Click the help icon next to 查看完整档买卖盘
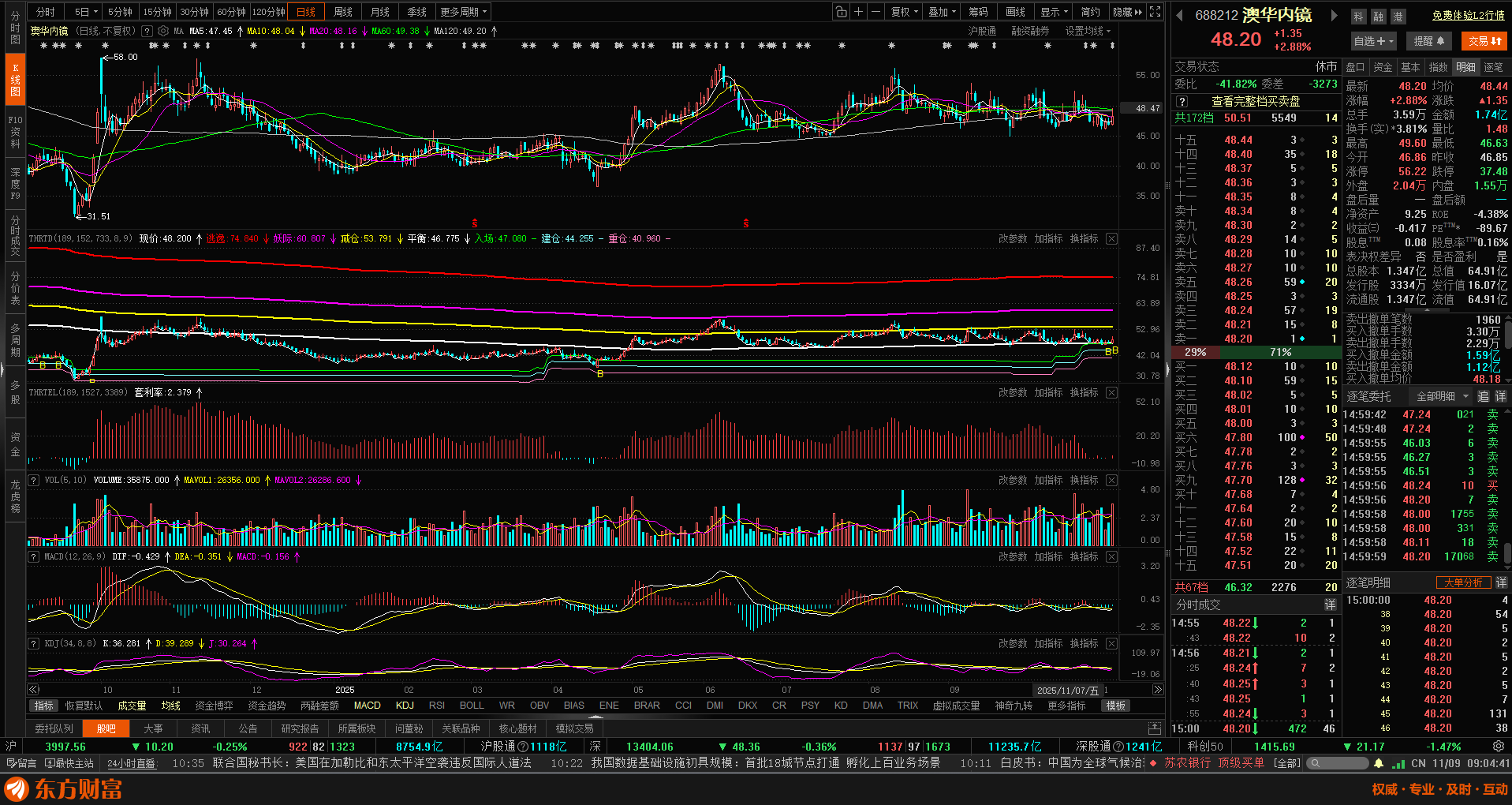The width and height of the screenshot is (1512, 805). 1182,101
